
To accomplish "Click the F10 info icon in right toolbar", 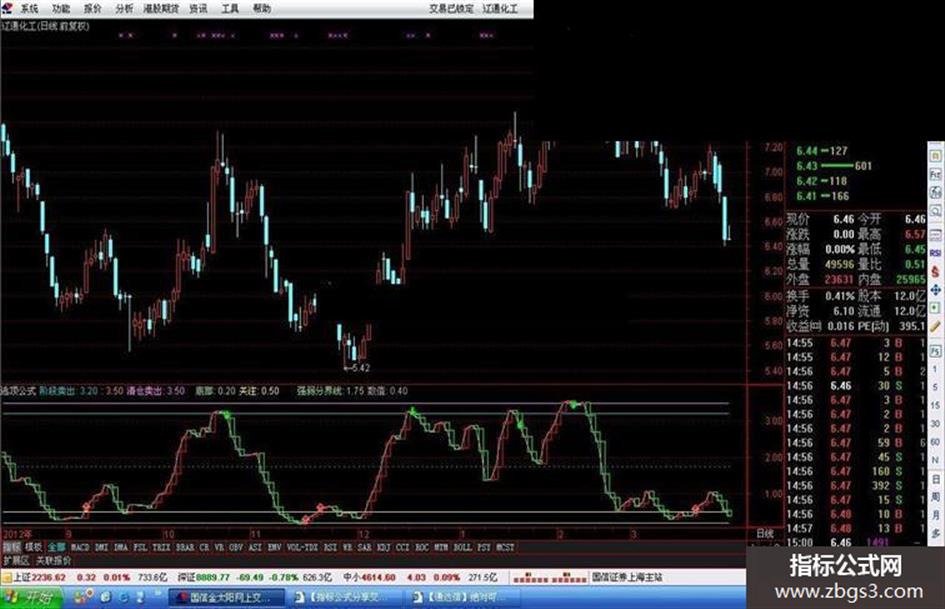I will 935,174.
